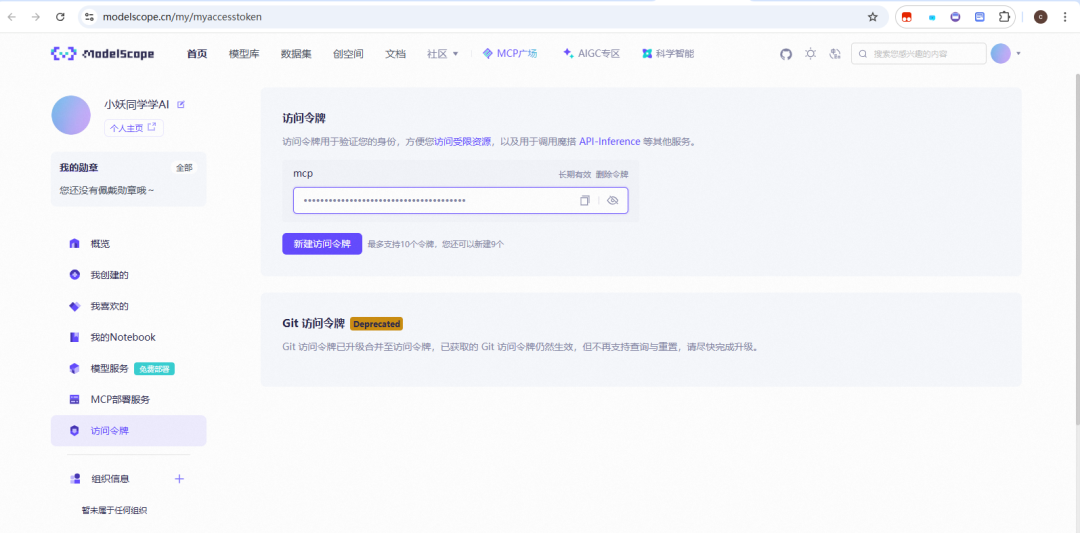Image resolution: width=1080 pixels, height=533 pixels.
Task: Open 文档 in top navigation
Action: click(x=395, y=54)
